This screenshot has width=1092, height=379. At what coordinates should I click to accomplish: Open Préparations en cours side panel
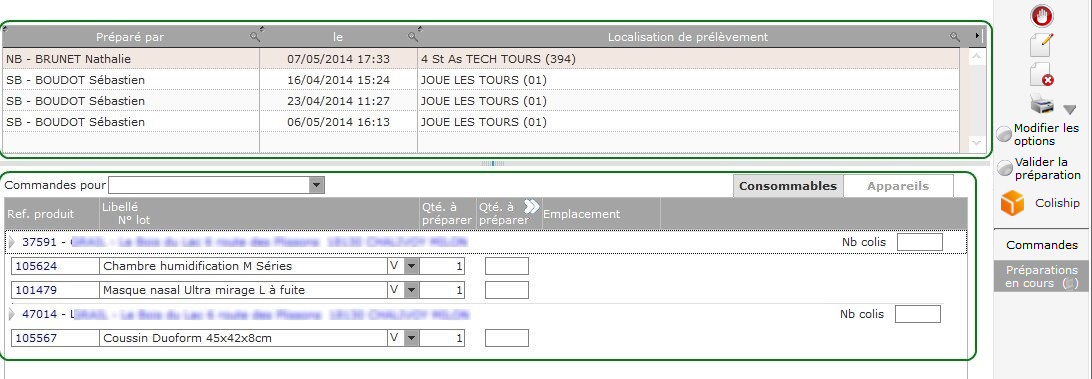[x=1042, y=277]
